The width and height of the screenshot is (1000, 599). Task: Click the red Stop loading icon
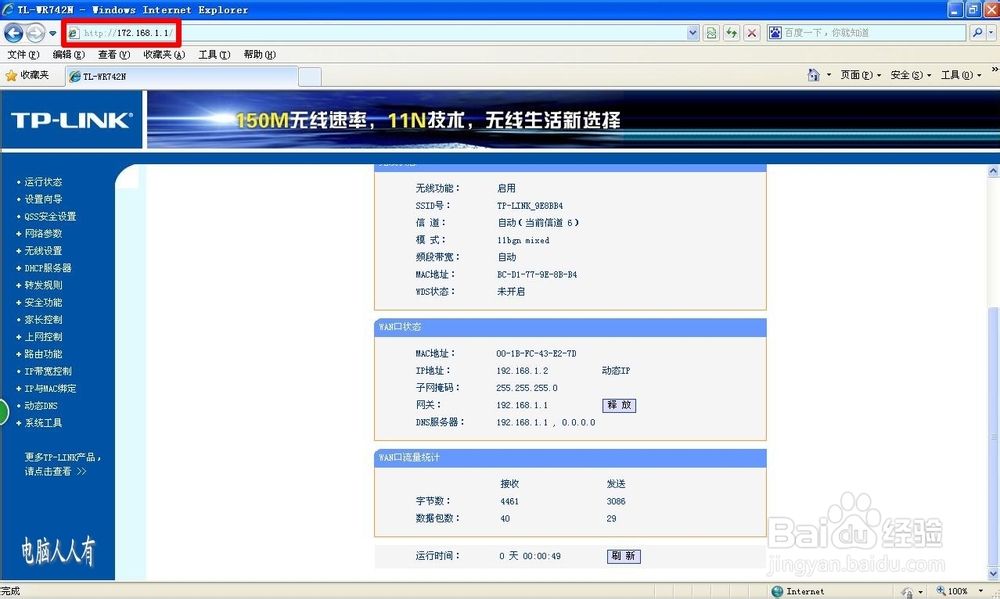pos(751,31)
